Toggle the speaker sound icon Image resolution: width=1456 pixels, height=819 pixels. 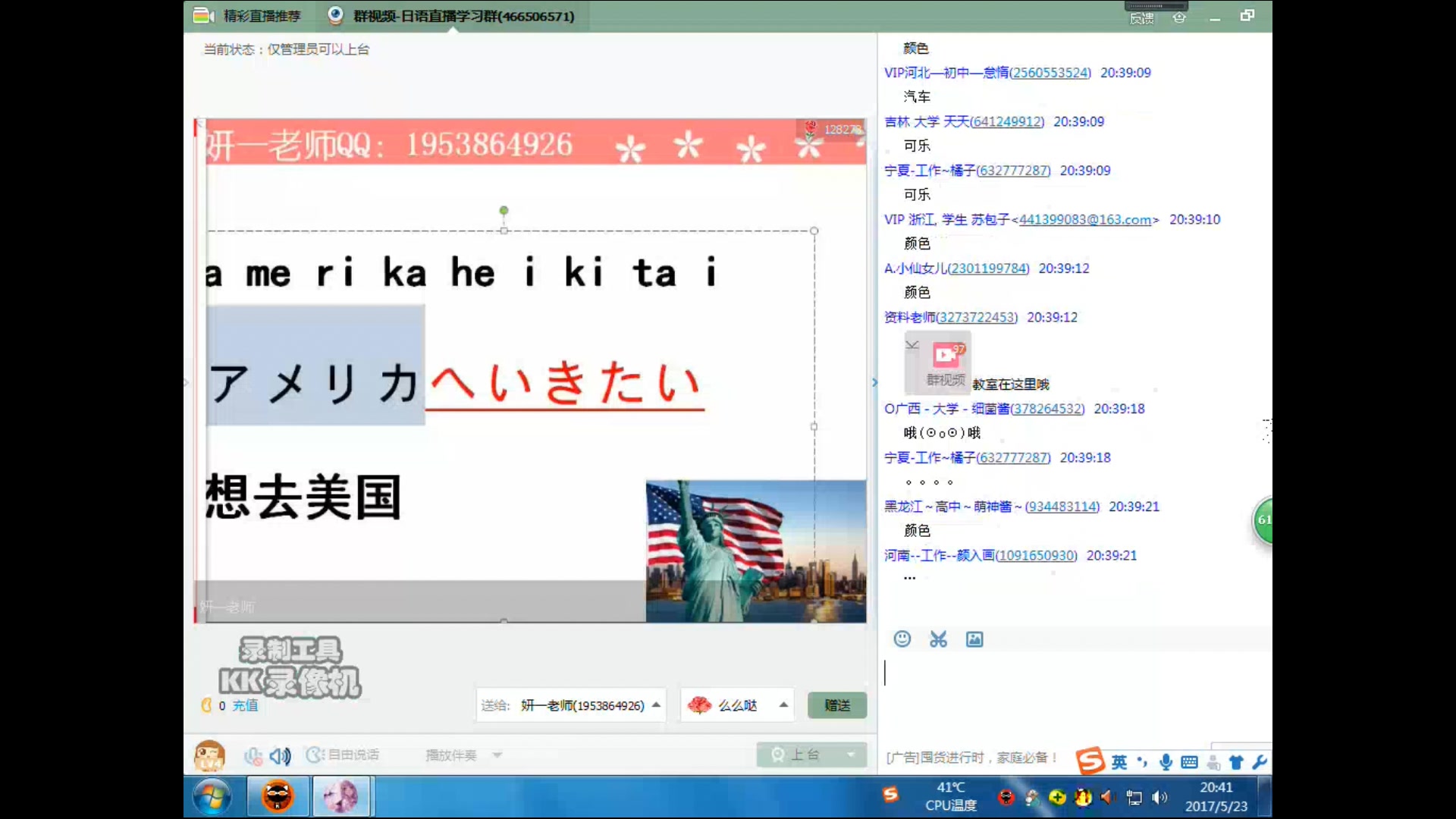pos(280,755)
